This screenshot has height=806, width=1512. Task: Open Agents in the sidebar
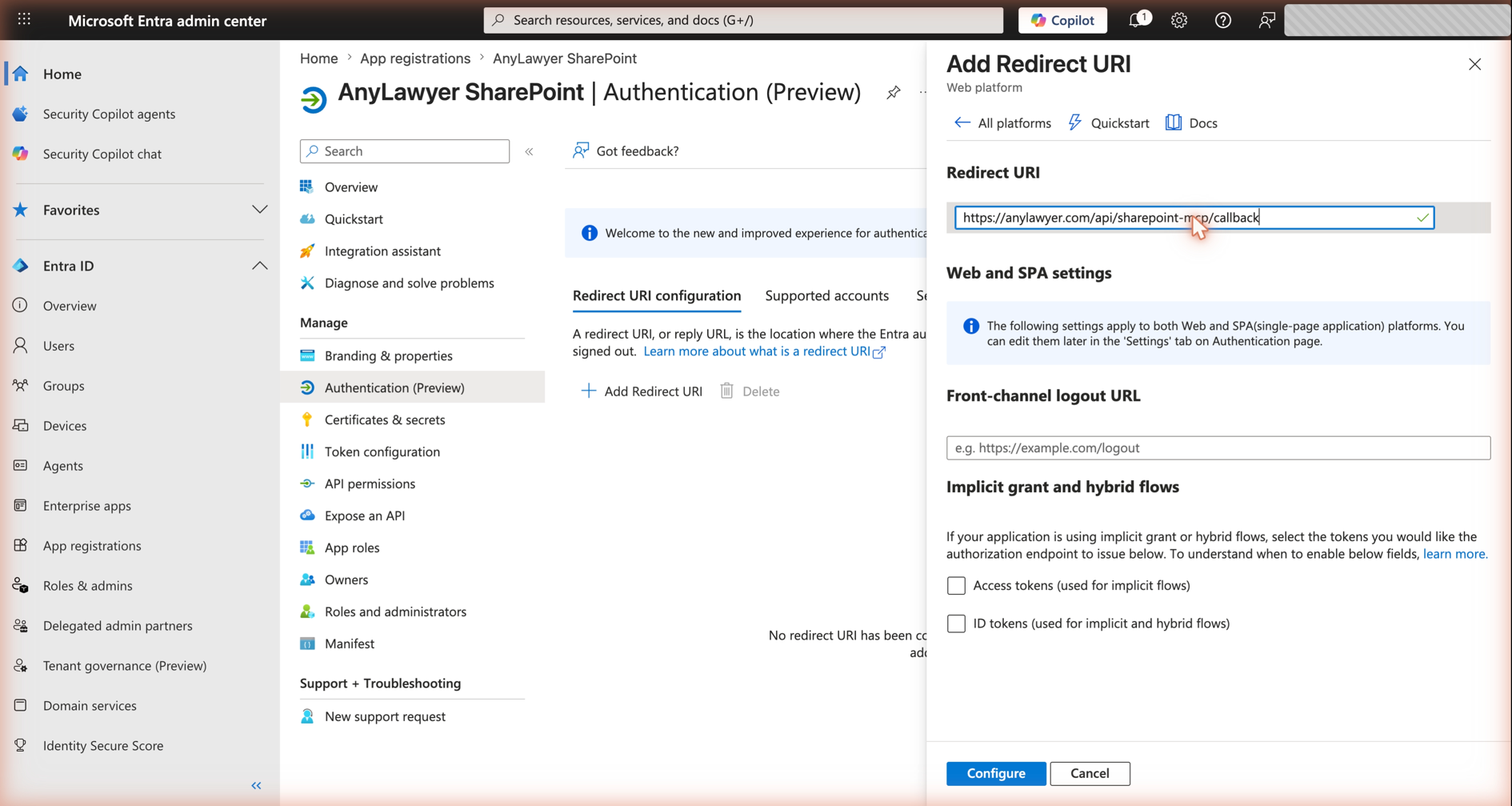(x=62, y=466)
